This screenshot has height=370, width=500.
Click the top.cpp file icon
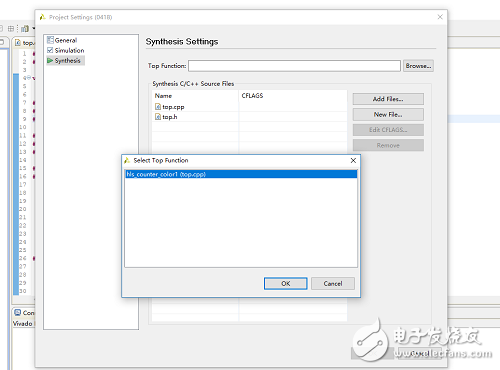[158, 107]
